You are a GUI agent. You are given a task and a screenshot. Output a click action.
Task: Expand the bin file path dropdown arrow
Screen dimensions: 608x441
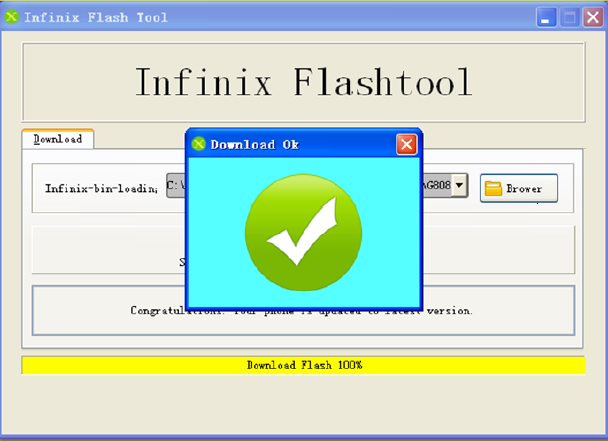click(459, 185)
